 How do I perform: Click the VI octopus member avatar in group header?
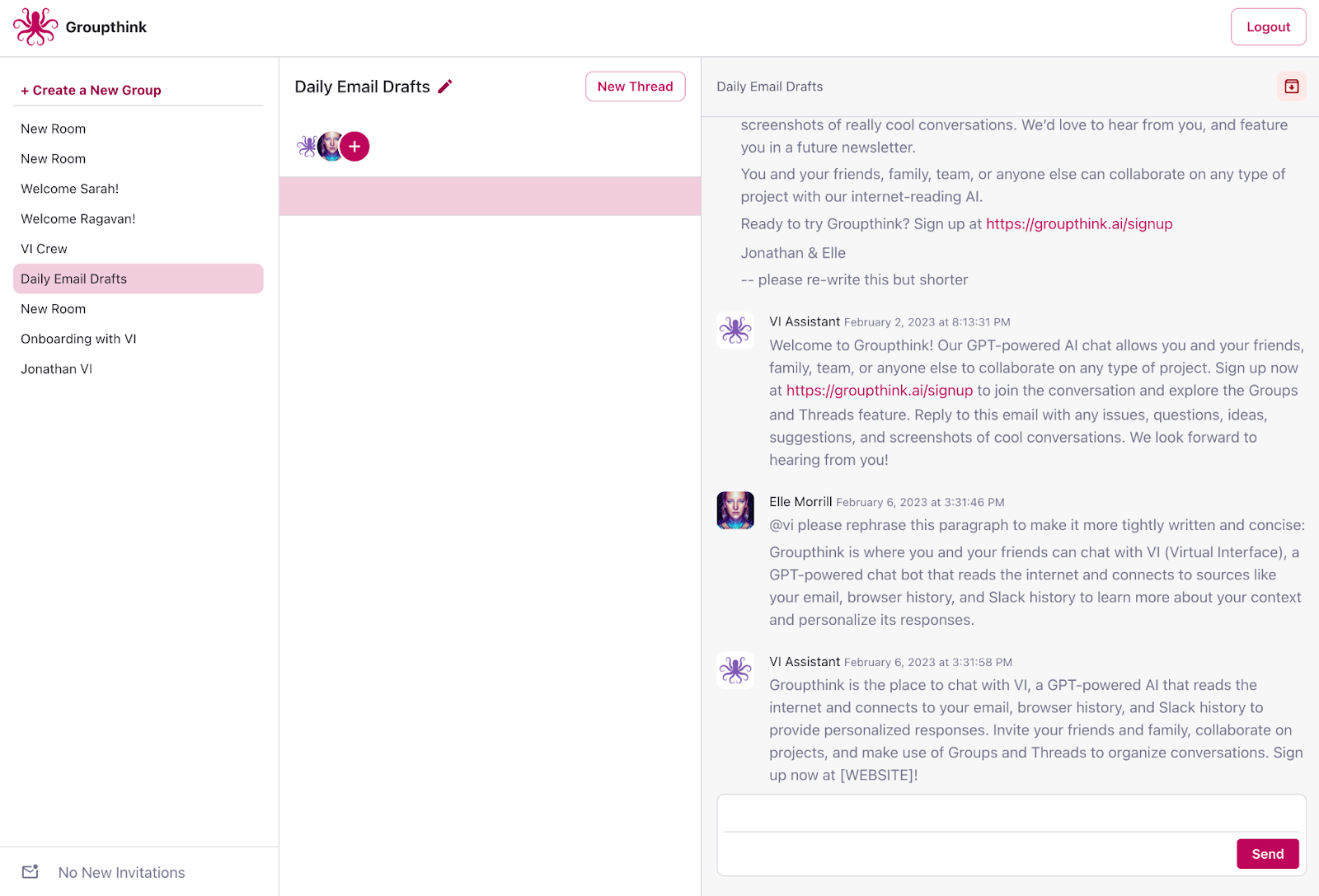307,147
